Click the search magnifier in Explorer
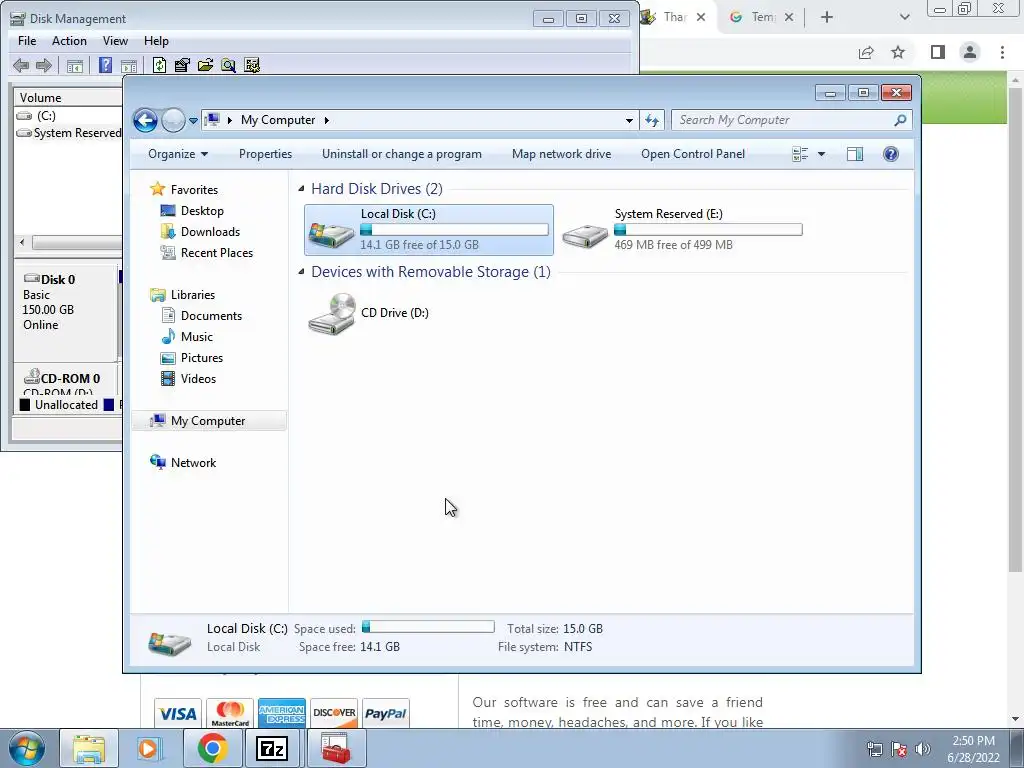 pos(900,120)
